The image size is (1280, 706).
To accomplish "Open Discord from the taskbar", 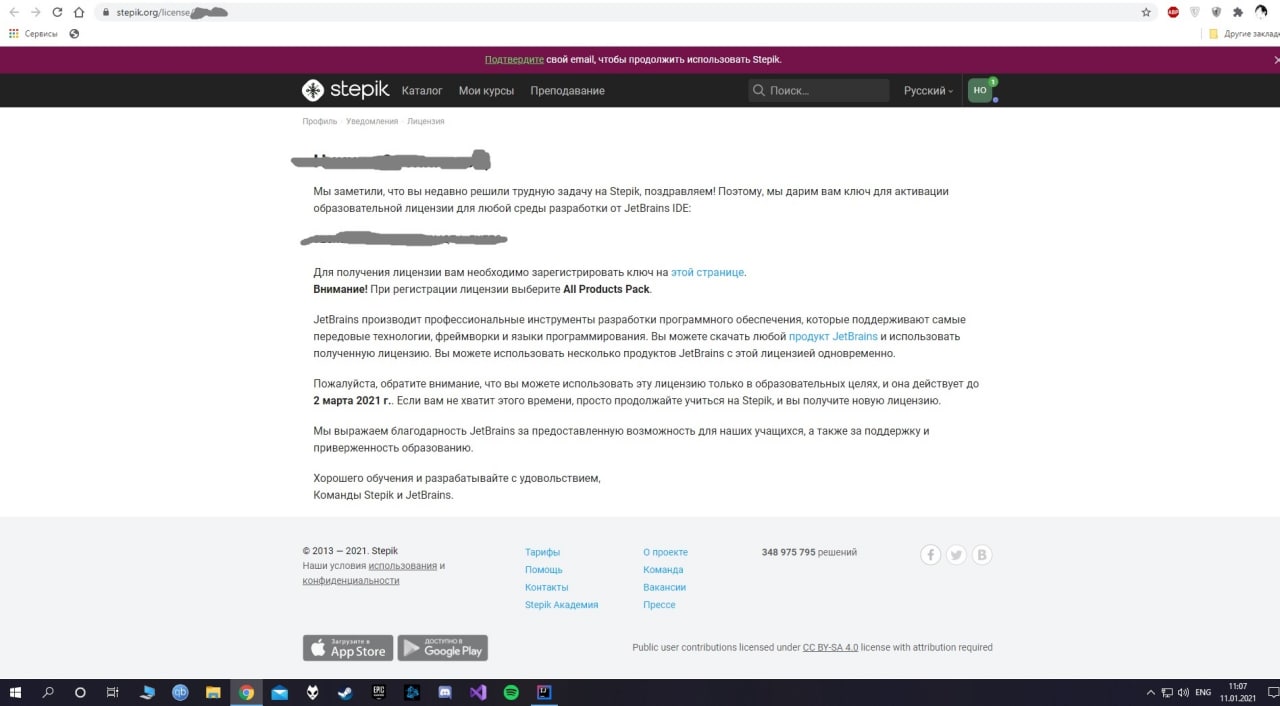I will click(445, 692).
